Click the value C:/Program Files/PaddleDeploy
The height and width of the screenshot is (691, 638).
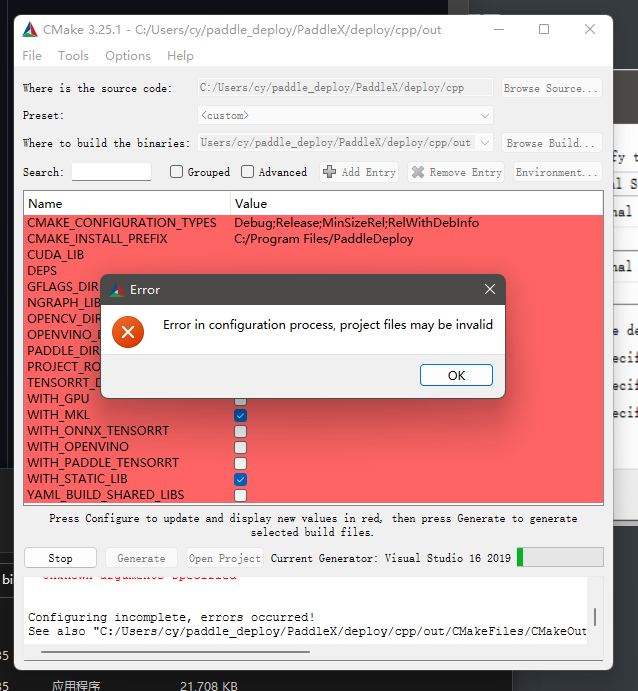pyautogui.click(x=324, y=239)
